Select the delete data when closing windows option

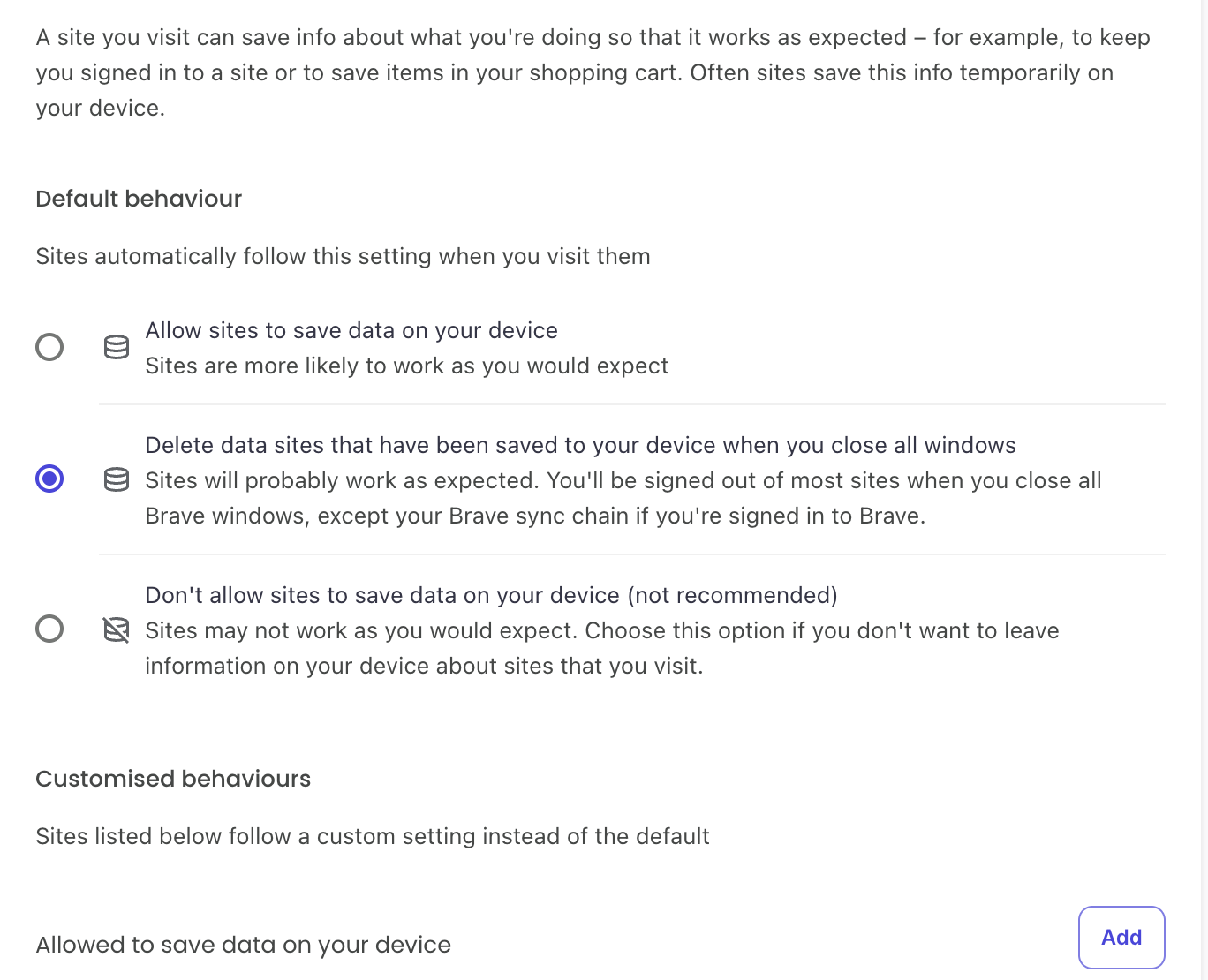(x=49, y=479)
